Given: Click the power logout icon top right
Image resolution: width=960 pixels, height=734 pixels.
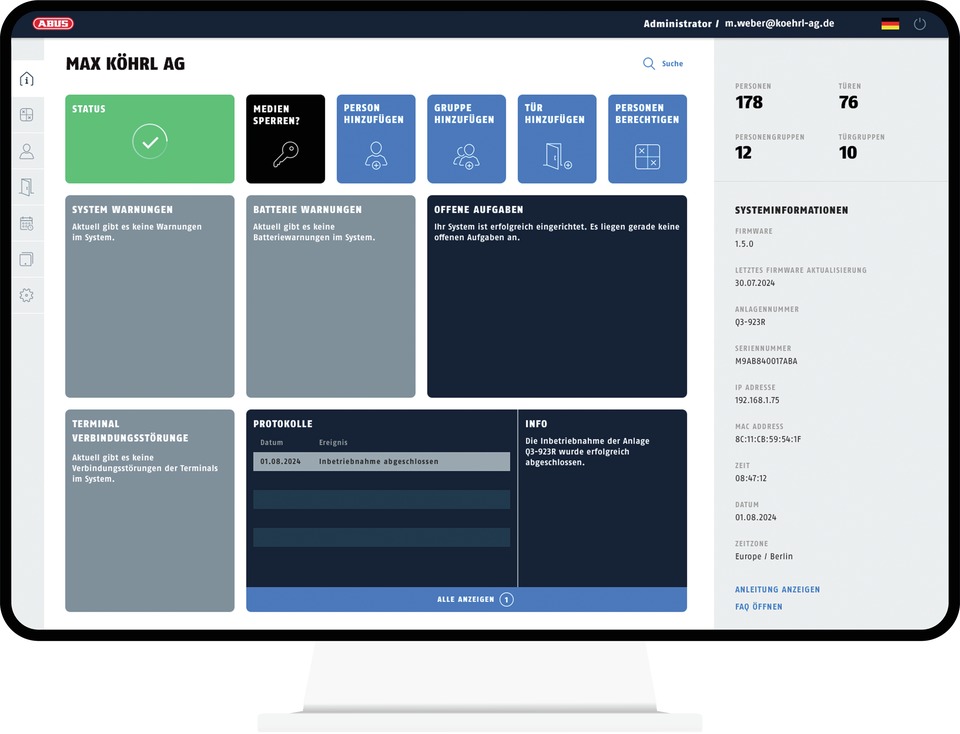Looking at the screenshot, I should tap(921, 23).
